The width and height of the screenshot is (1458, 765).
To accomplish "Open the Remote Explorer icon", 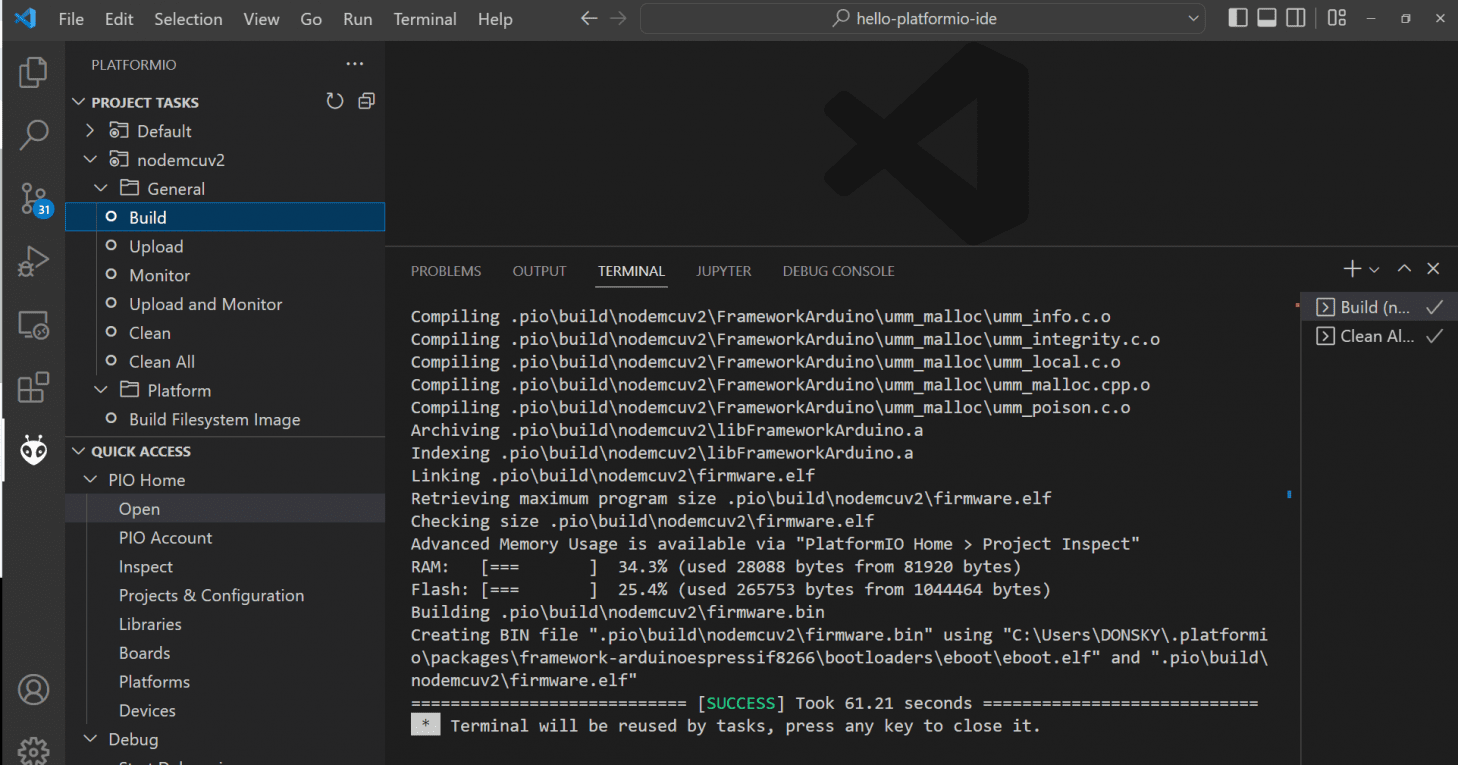I will (33, 325).
